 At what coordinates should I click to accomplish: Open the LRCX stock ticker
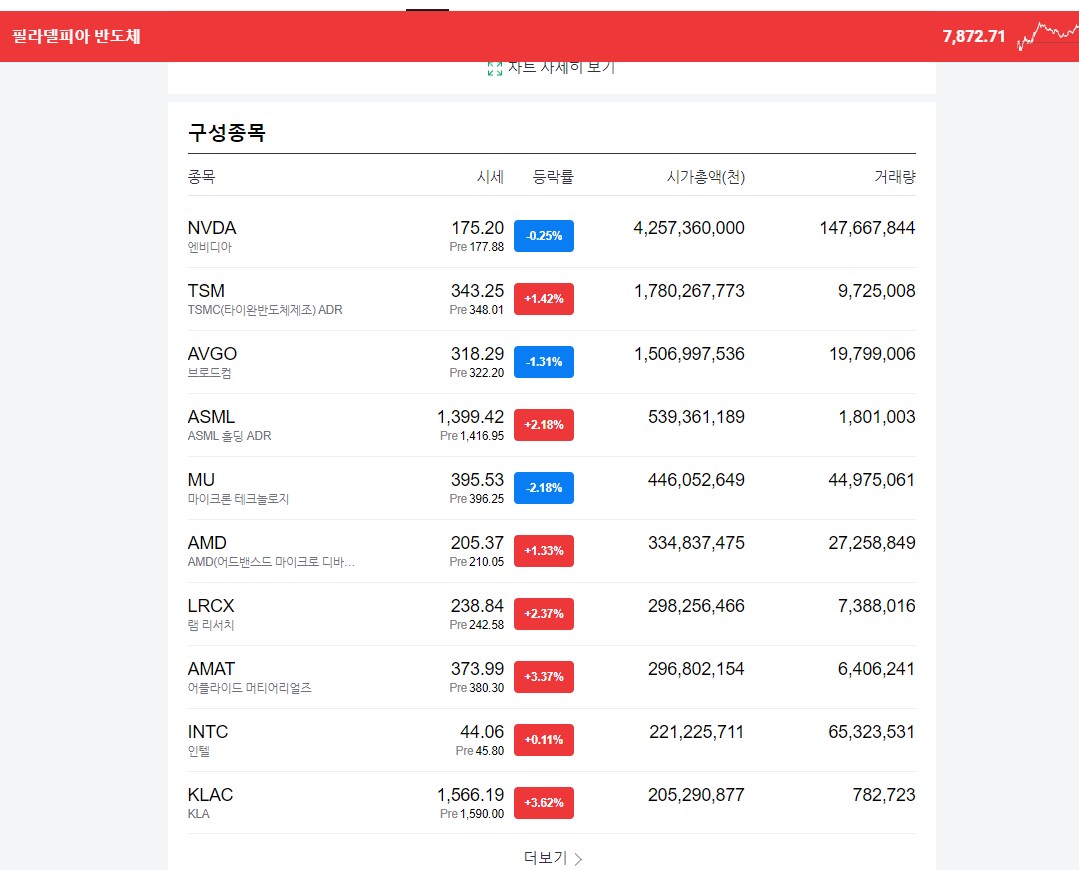click(211, 606)
